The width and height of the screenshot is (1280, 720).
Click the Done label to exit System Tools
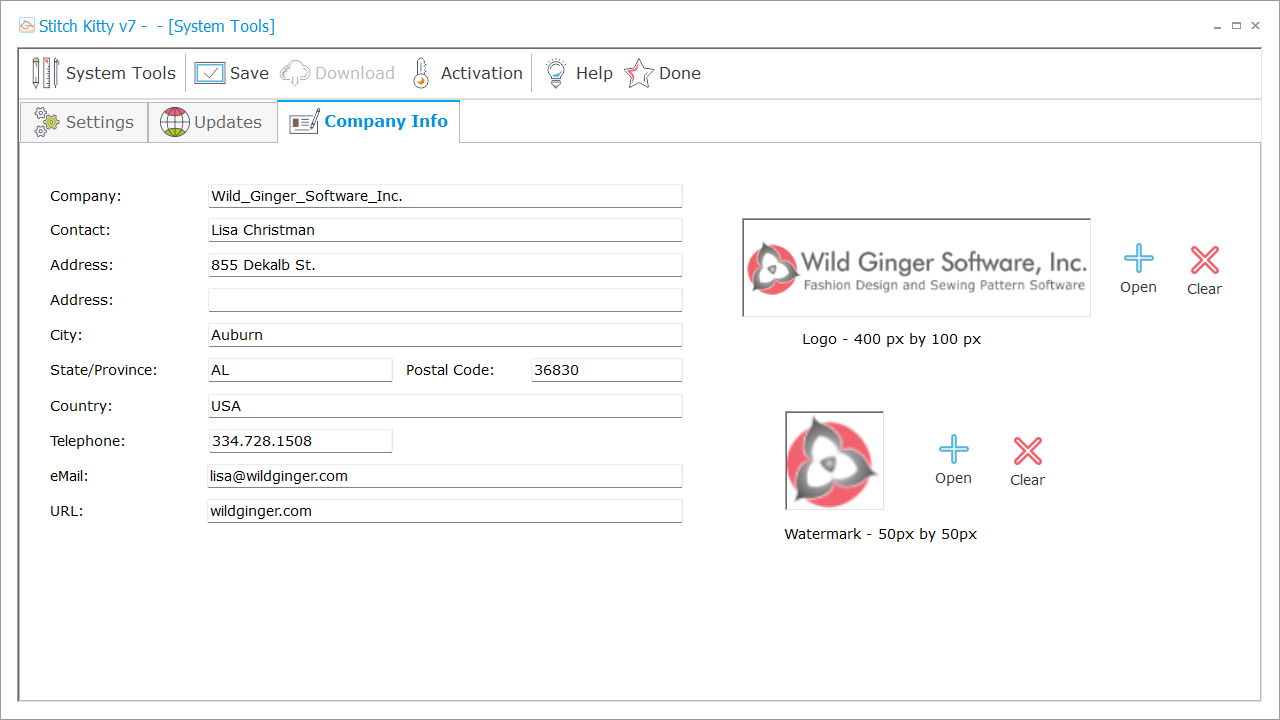(x=680, y=73)
